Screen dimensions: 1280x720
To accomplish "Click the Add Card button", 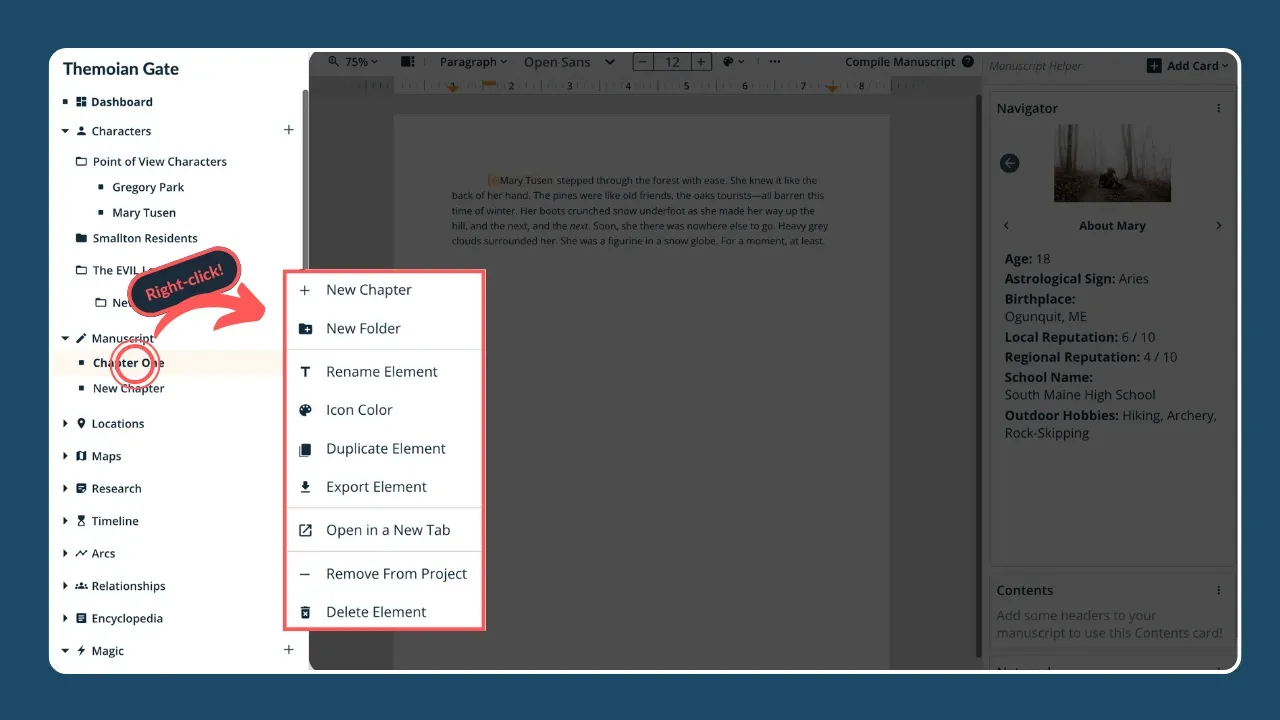I will (1187, 66).
